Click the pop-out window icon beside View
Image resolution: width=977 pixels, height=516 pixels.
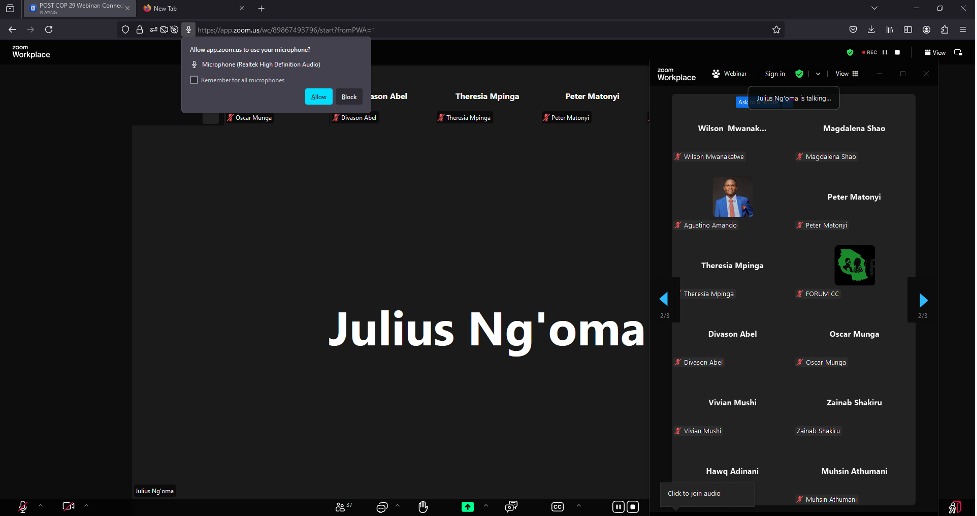tap(958, 52)
